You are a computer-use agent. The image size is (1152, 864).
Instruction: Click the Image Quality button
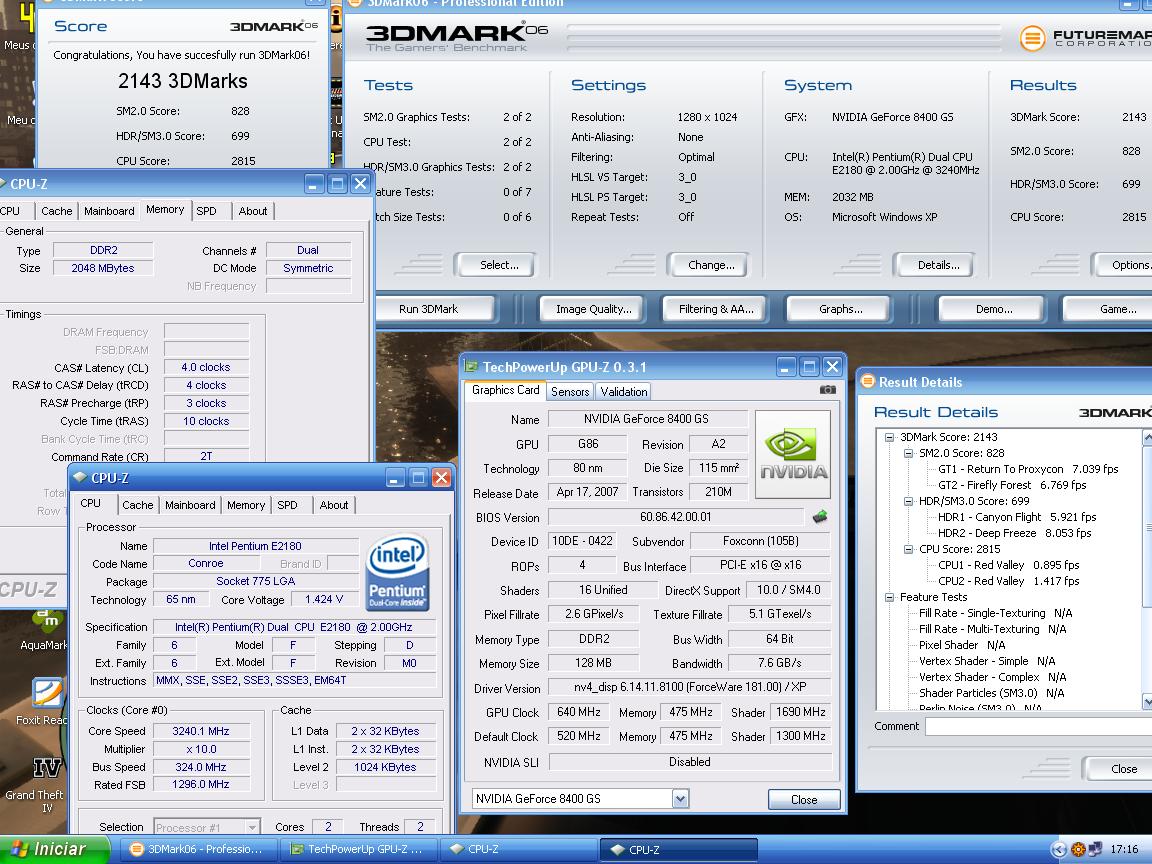(594, 309)
